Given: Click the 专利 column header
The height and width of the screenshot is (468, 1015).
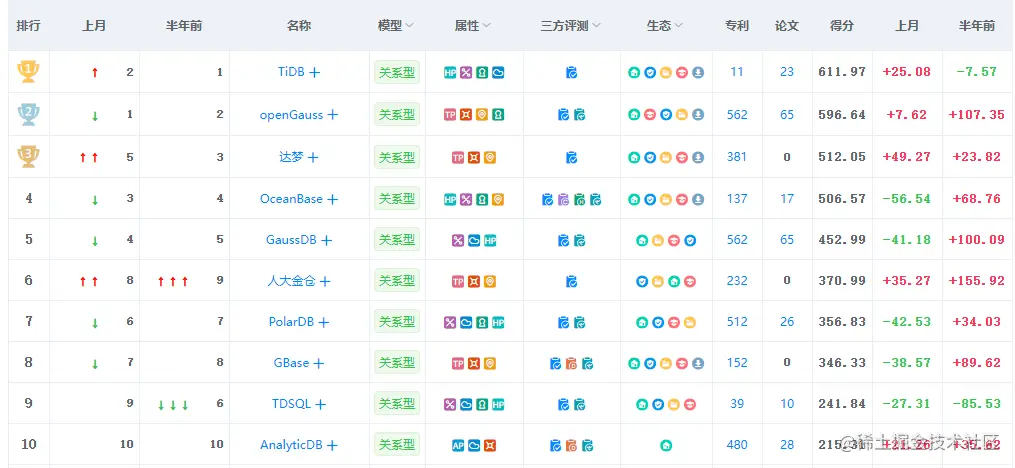Looking at the screenshot, I should pyautogui.click(x=737, y=26).
